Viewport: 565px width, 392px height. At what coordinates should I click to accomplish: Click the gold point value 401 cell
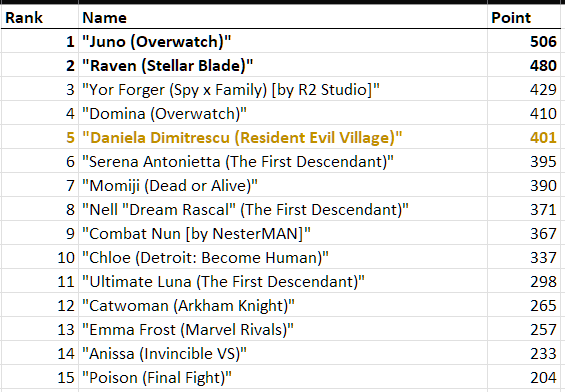point(524,137)
